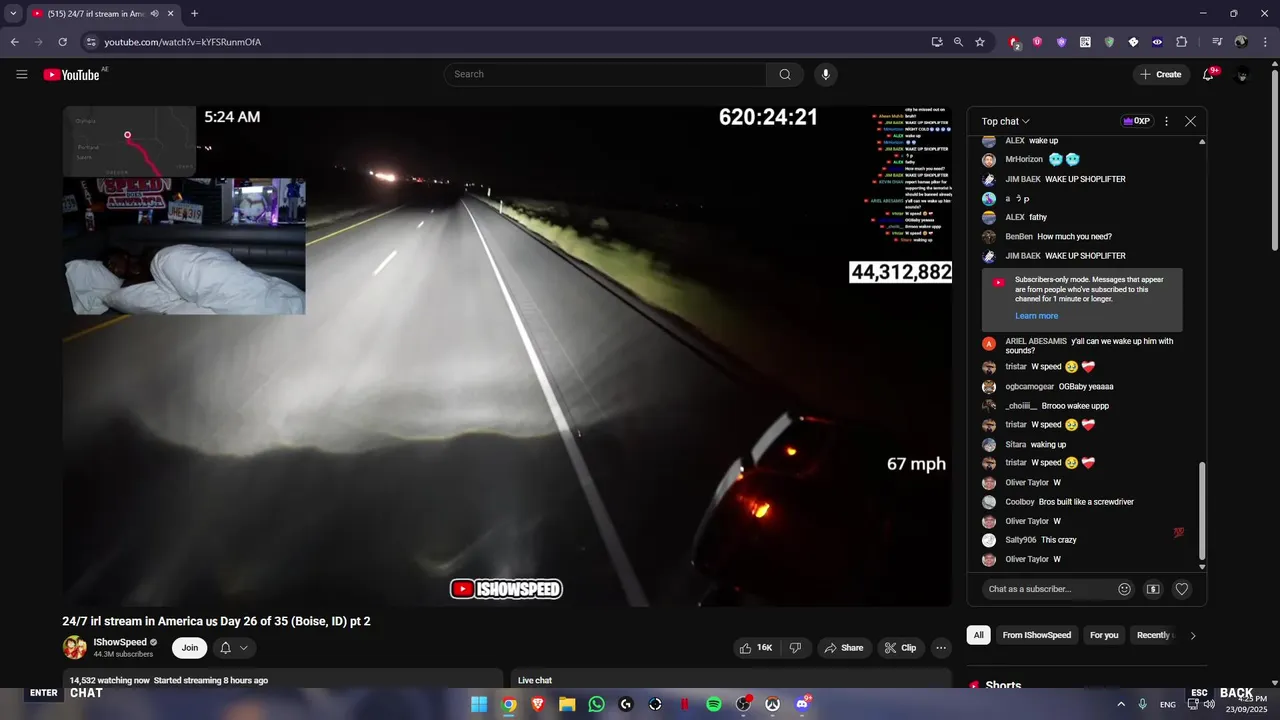
Task: Expand the Top chat mode dropdown
Action: [1005, 121]
